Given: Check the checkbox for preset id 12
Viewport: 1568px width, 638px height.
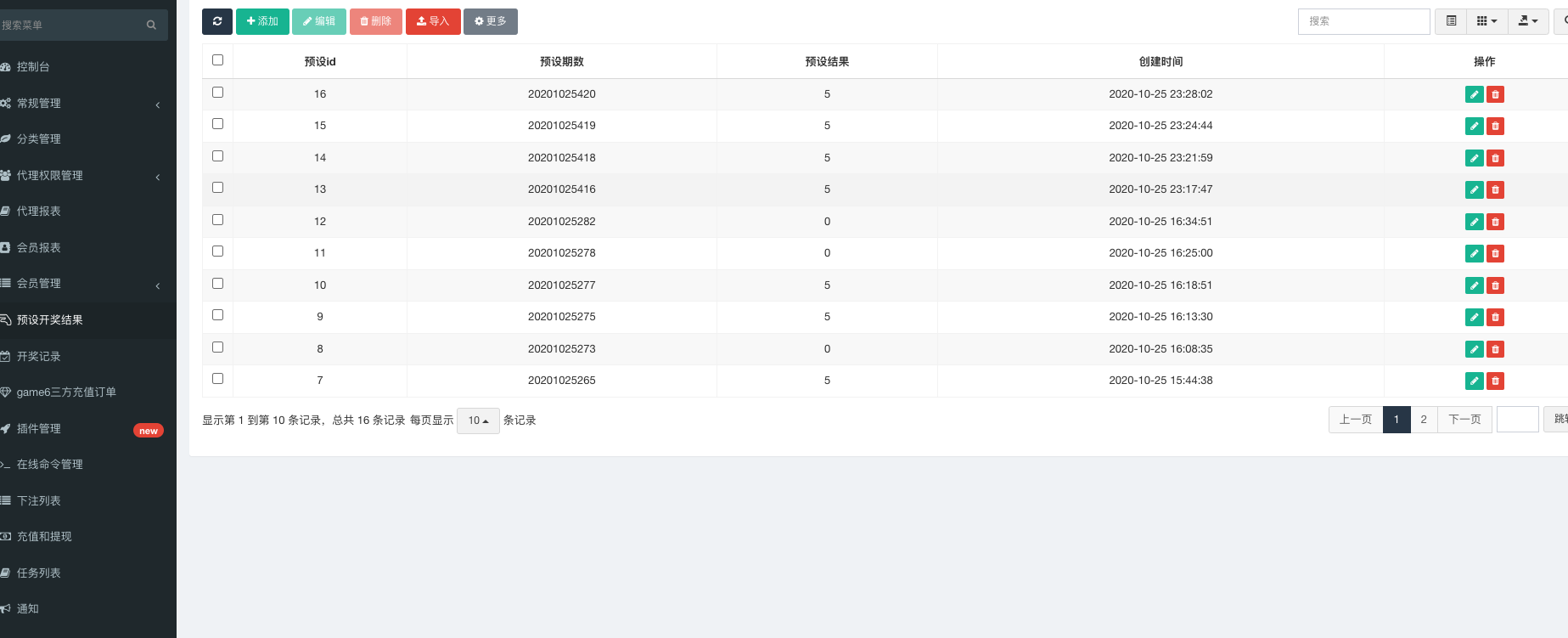Looking at the screenshot, I should pyautogui.click(x=217, y=219).
